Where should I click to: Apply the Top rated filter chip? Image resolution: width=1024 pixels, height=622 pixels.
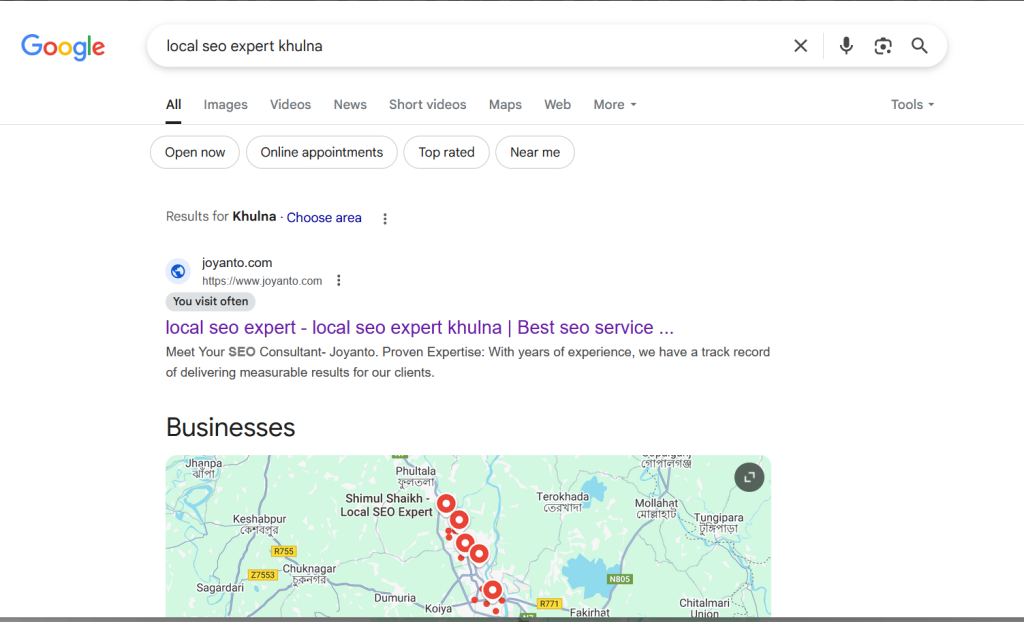tap(446, 152)
